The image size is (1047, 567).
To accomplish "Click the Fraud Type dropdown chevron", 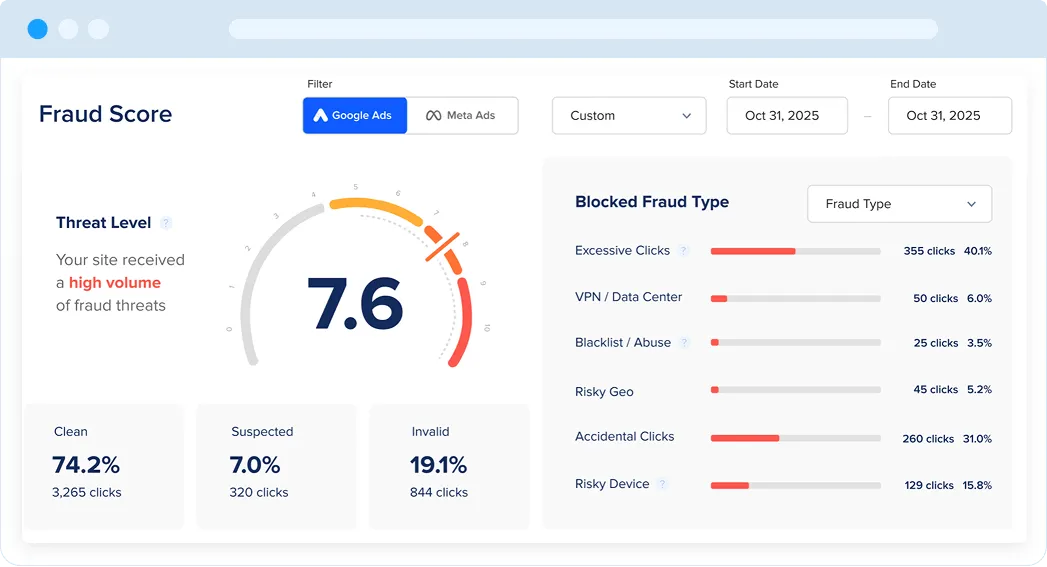I will click(x=972, y=204).
